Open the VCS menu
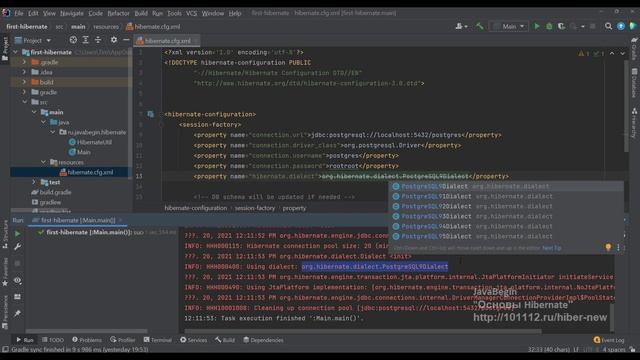 coord(191,13)
